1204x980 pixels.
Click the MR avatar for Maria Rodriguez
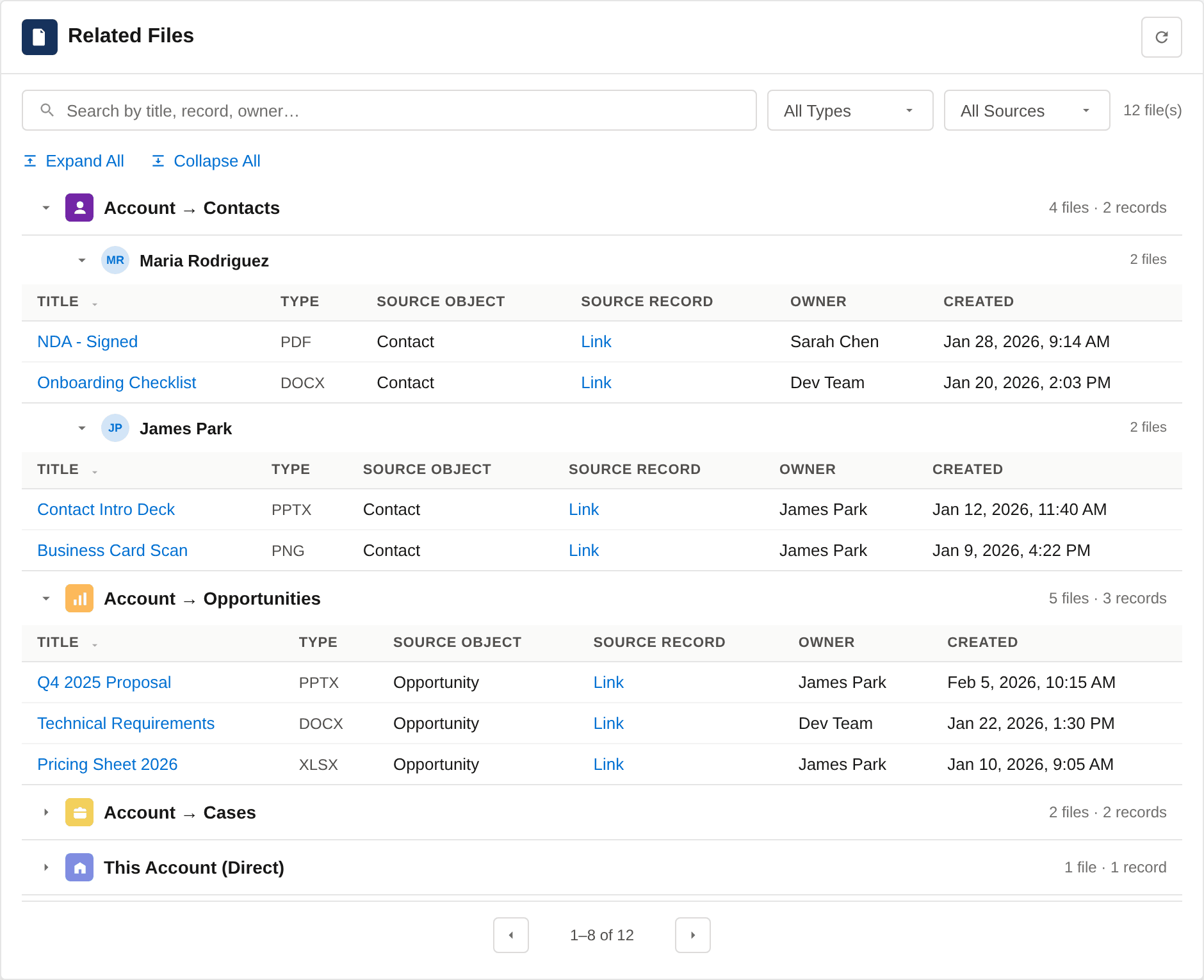[x=115, y=260]
